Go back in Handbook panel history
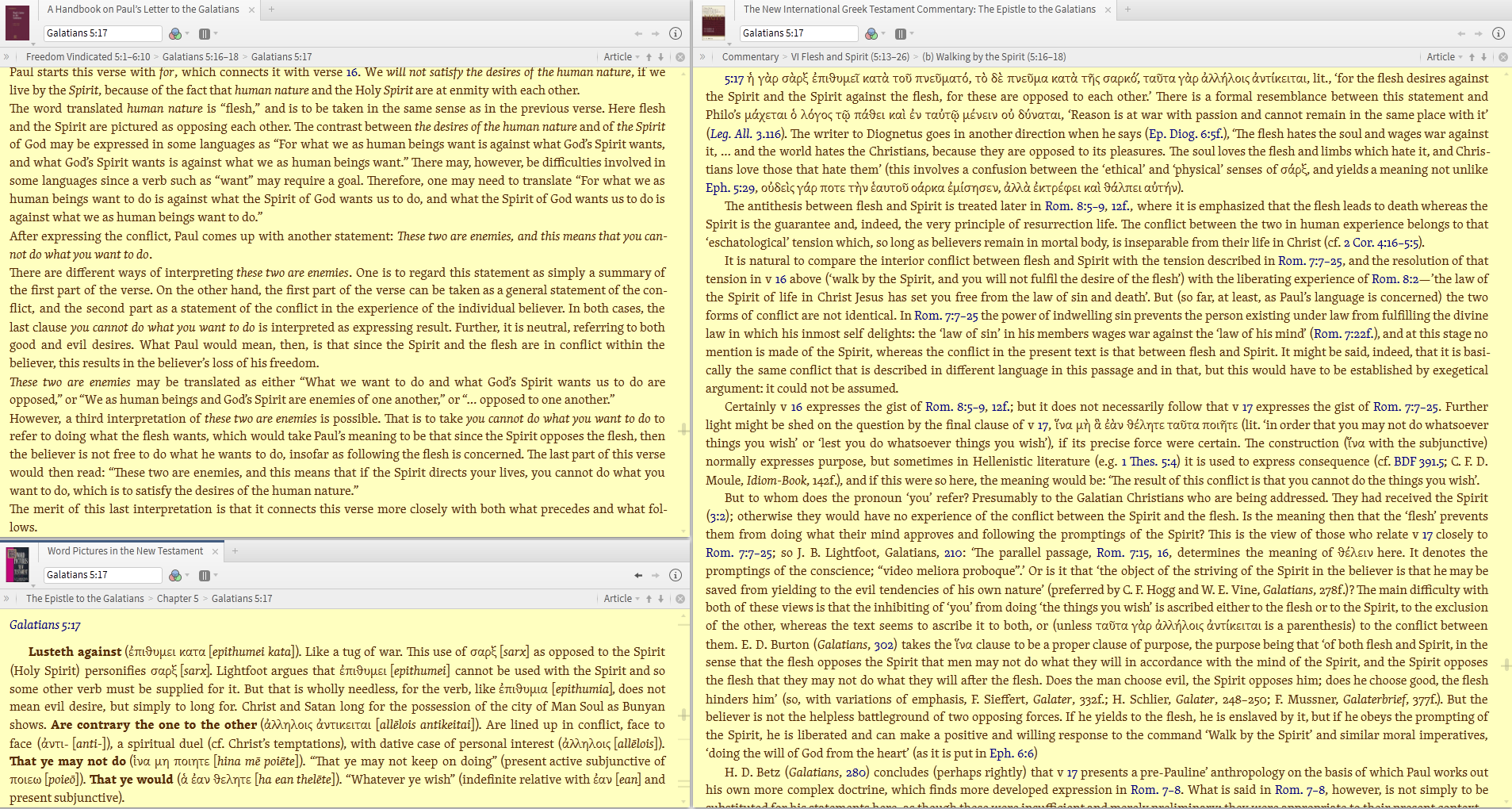Image resolution: width=1512 pixels, height=809 pixels. pyautogui.click(x=638, y=33)
